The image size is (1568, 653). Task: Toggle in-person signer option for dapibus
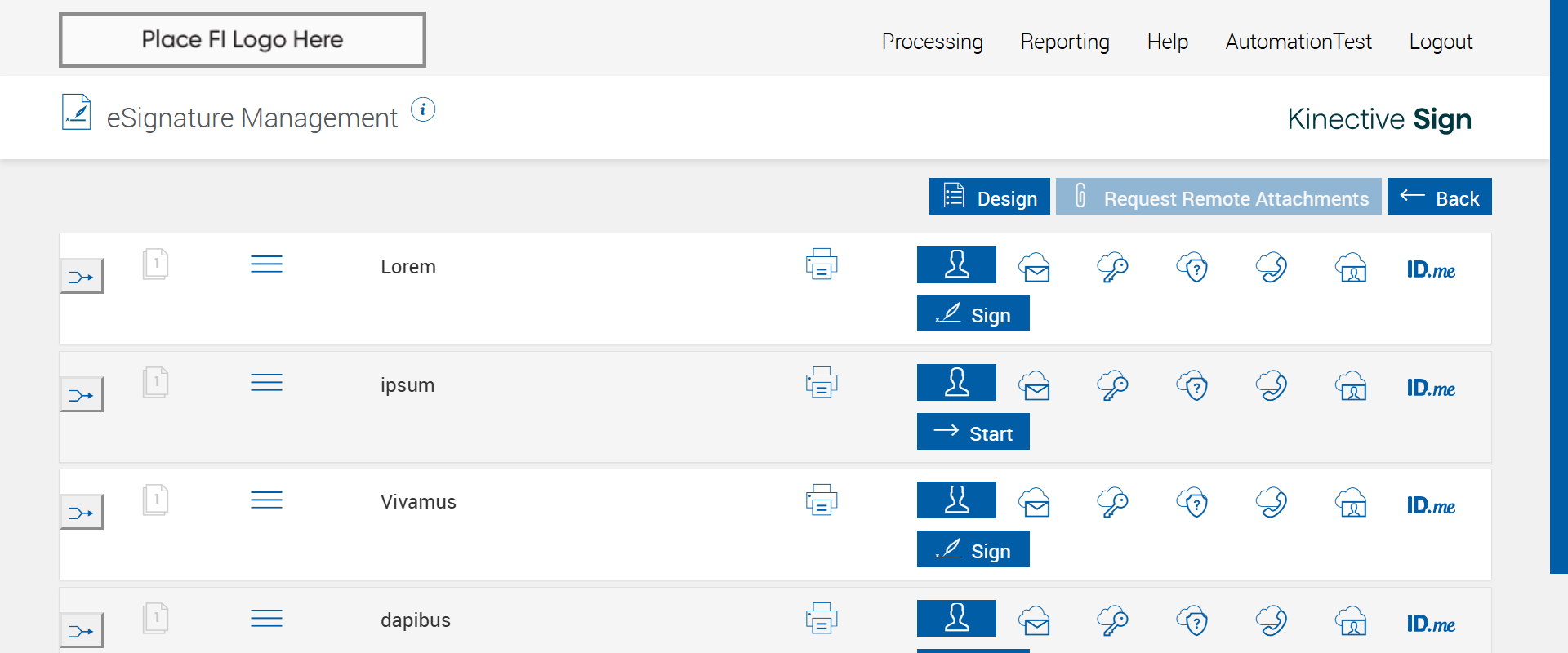point(956,618)
